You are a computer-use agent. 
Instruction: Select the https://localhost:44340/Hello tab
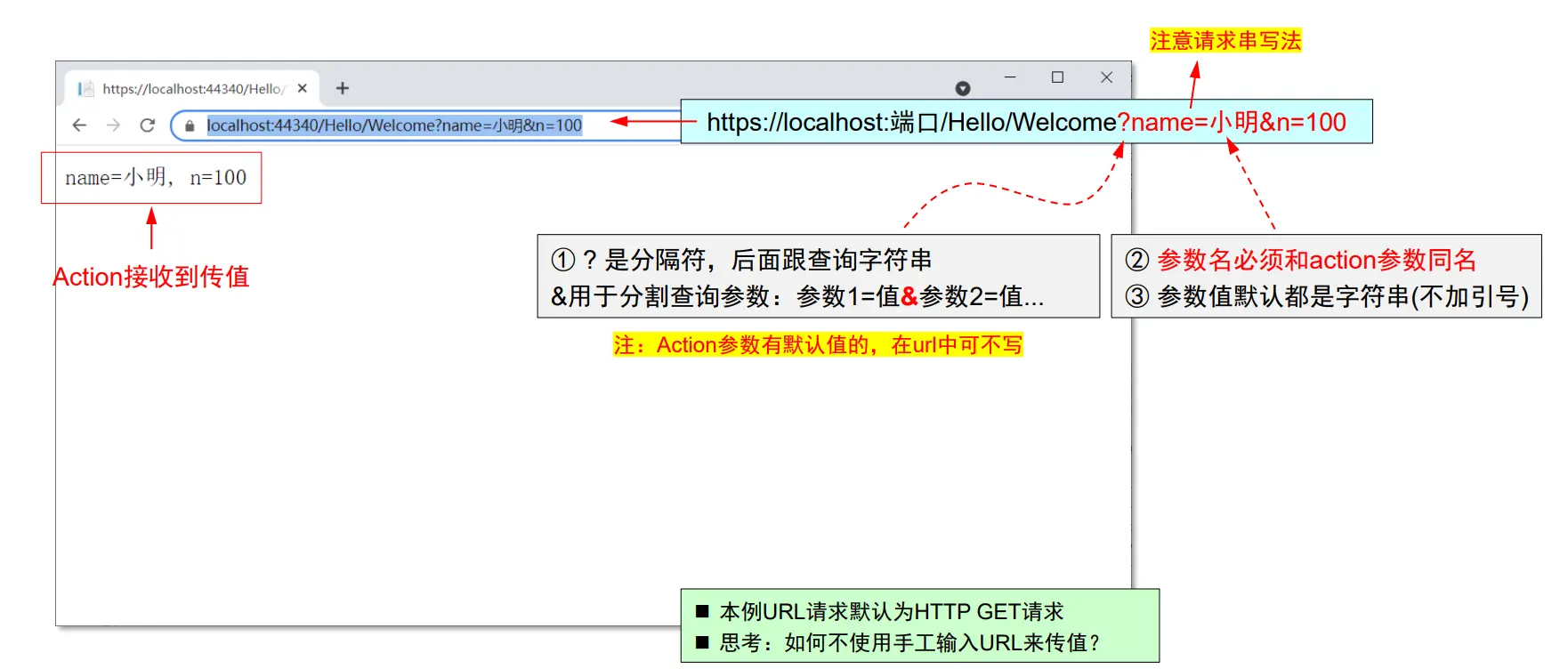point(192,88)
